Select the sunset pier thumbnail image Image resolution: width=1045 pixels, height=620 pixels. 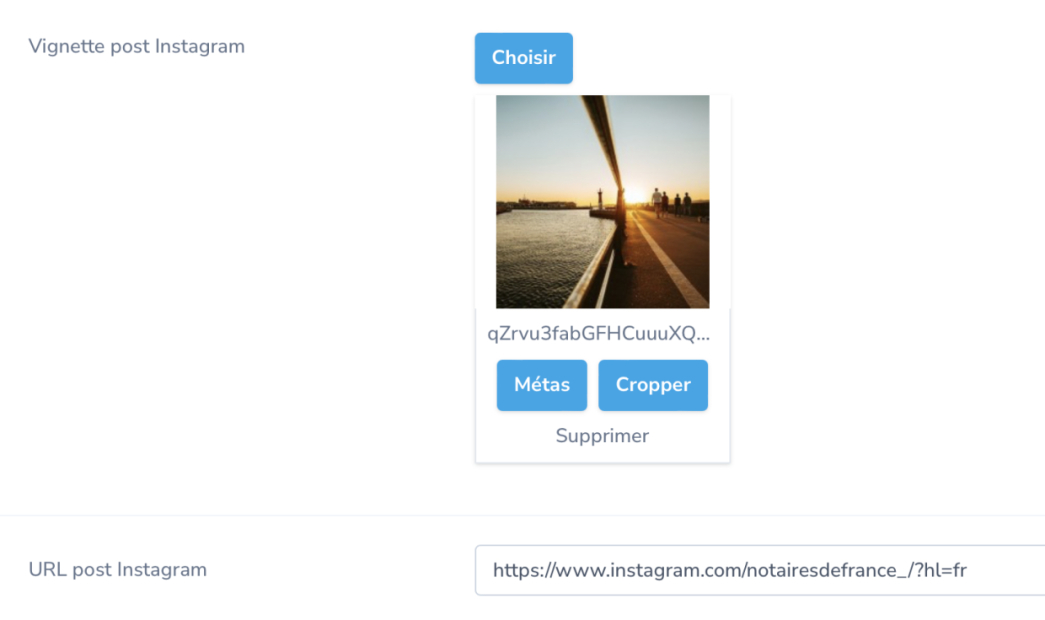602,201
